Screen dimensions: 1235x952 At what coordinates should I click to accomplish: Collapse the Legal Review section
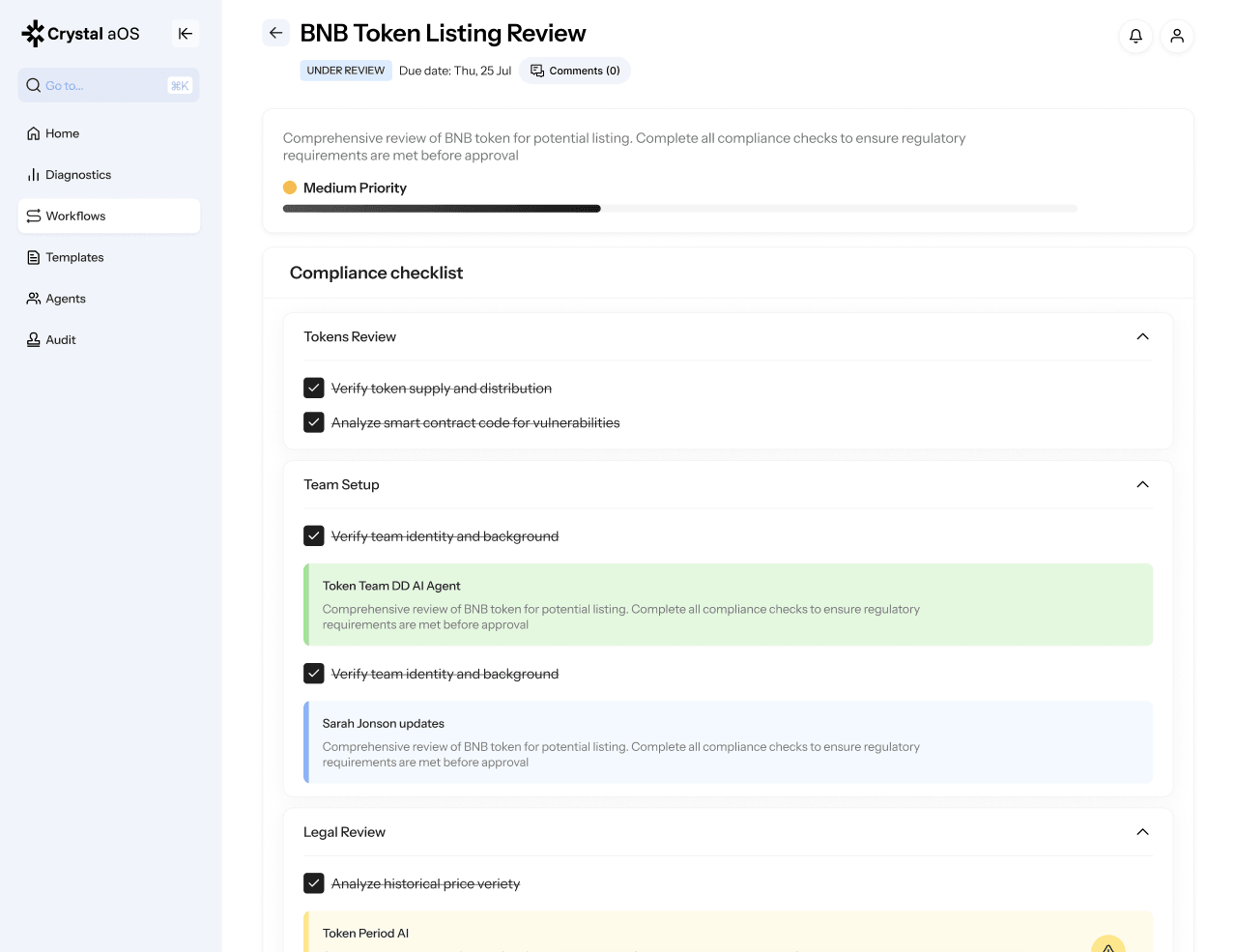pyautogui.click(x=1142, y=832)
